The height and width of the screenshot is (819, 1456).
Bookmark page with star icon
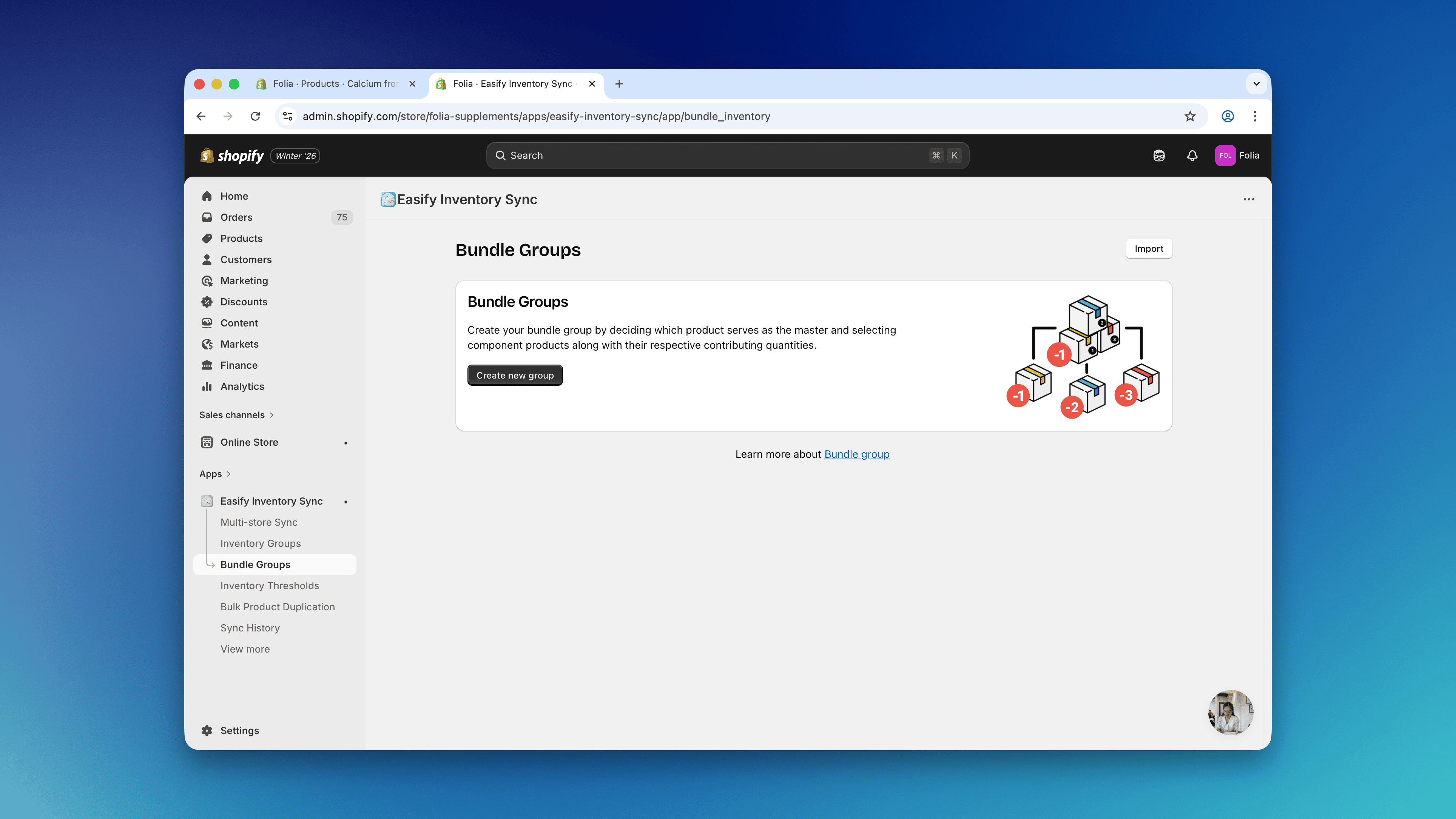click(x=1190, y=116)
